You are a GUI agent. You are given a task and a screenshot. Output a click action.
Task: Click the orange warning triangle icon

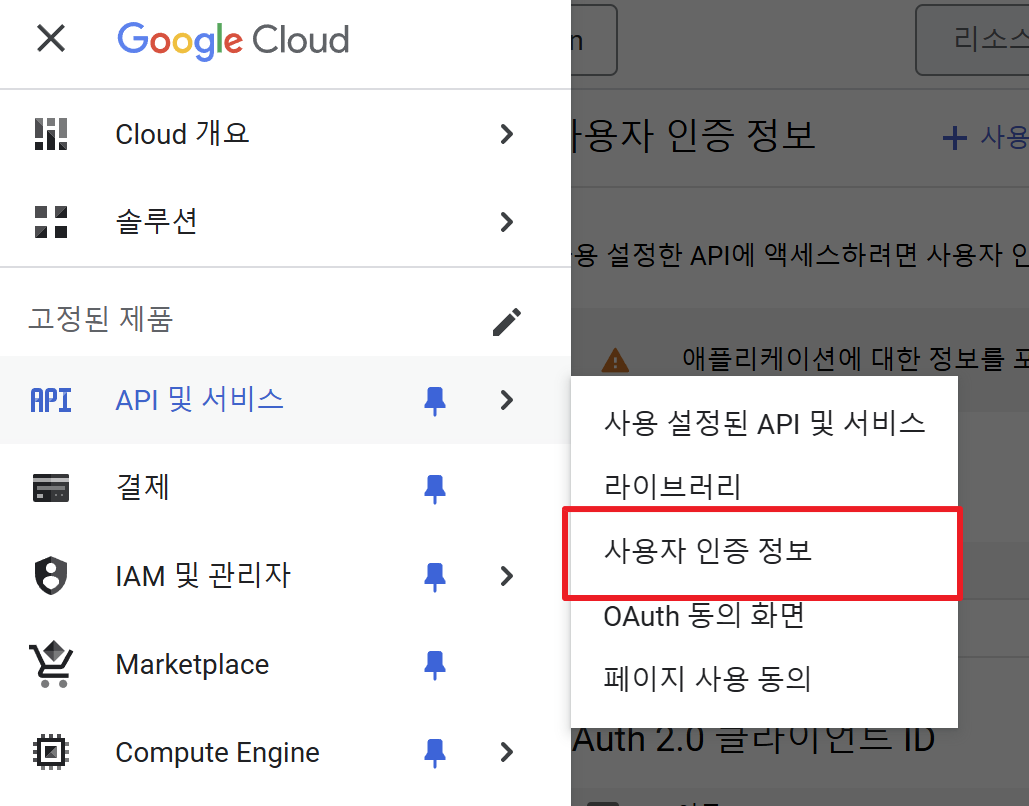615,360
